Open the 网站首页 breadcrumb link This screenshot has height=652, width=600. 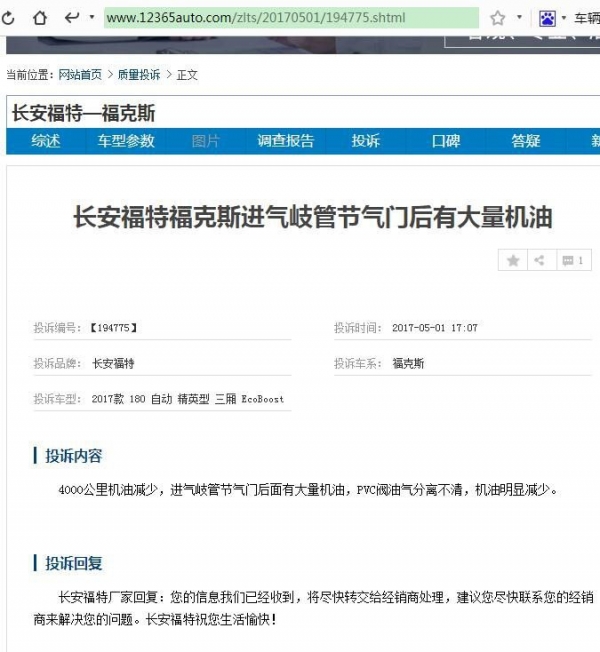point(80,75)
